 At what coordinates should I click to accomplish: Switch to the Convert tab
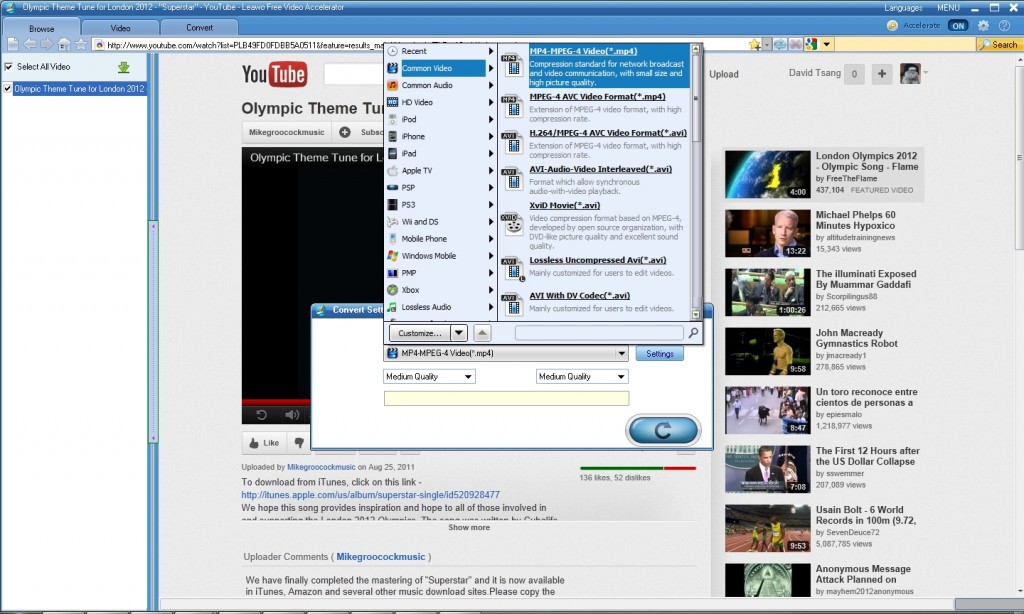coord(199,28)
